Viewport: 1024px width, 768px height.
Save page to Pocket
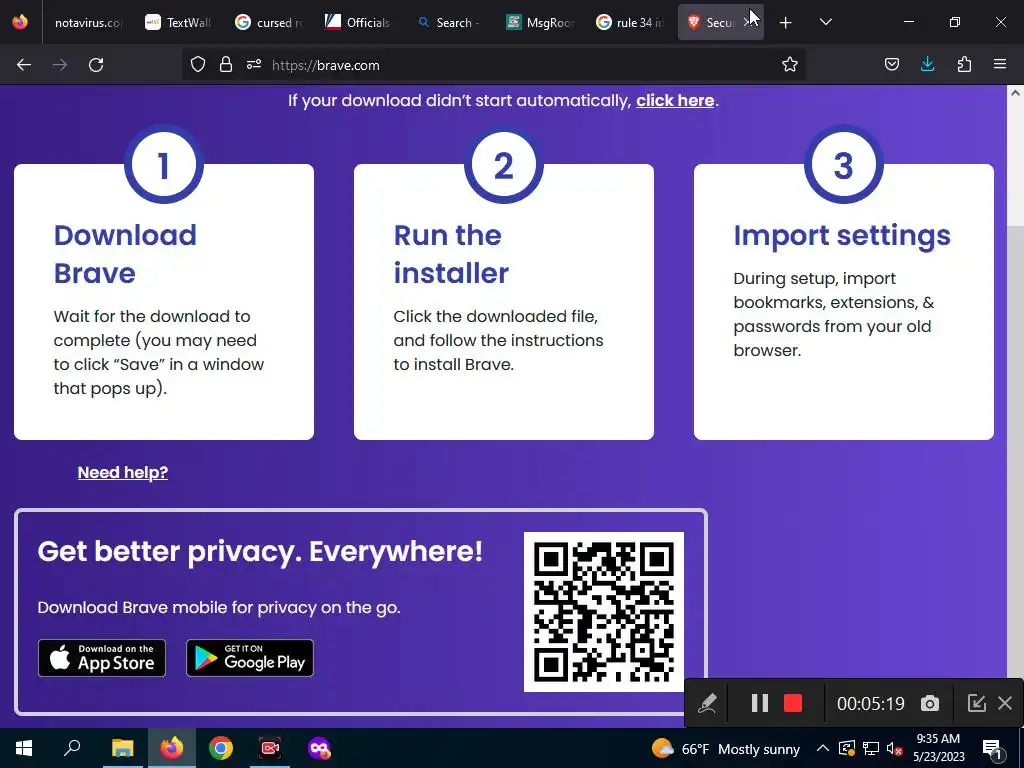click(x=891, y=65)
